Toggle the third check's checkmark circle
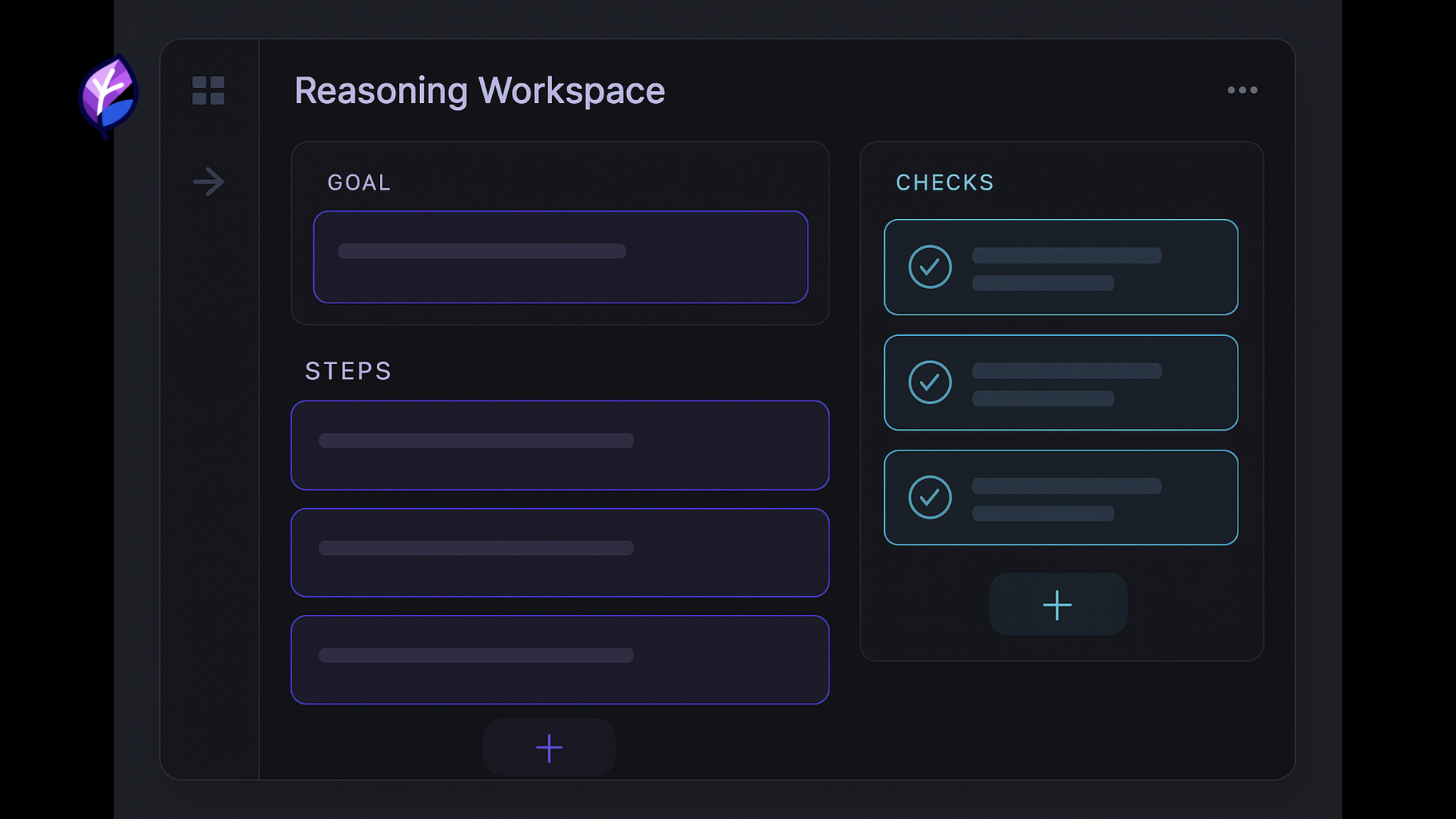Screen dimensions: 1456x819 click(930, 497)
